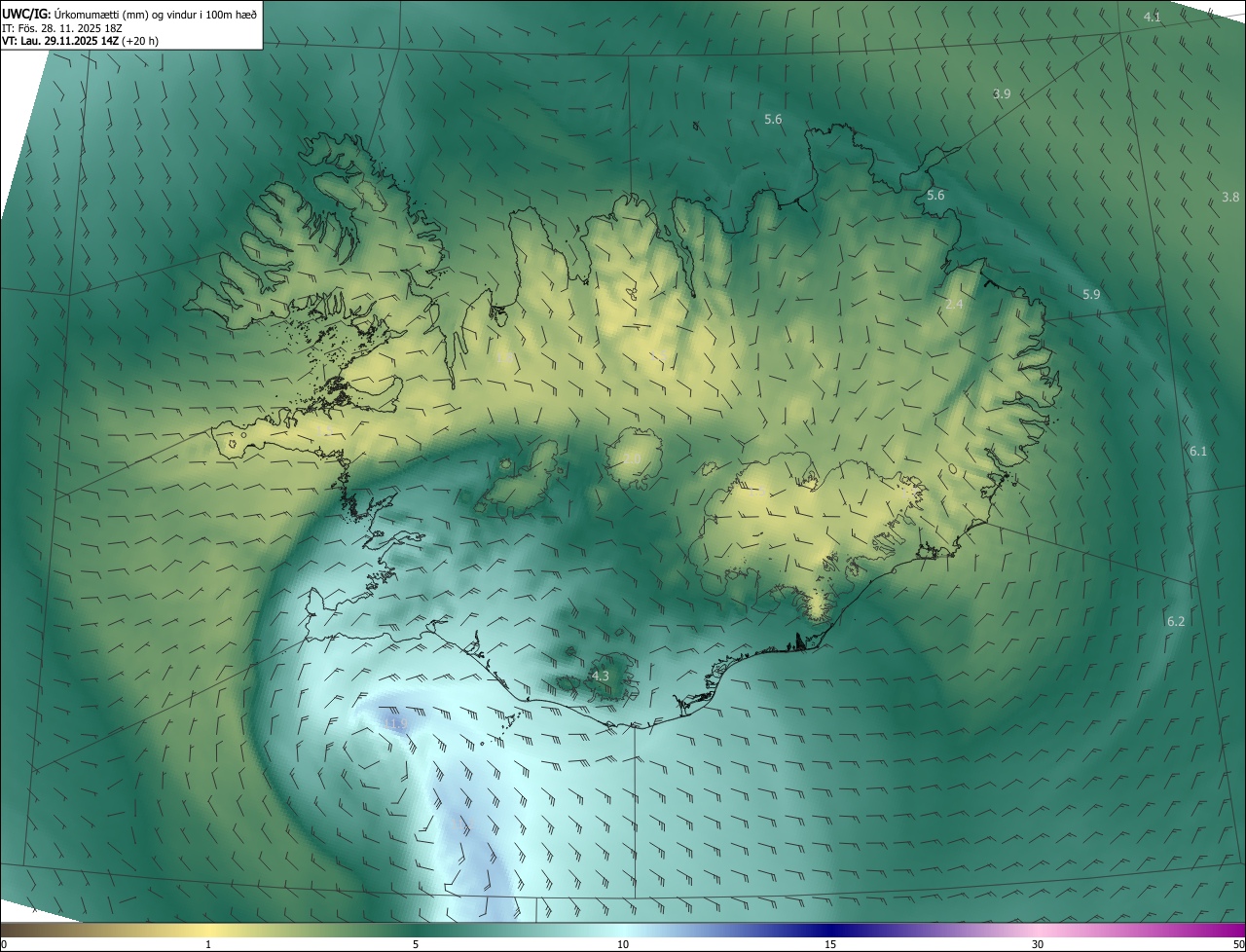The image size is (1246, 952).
Task: Click the 10 tick on the color scale
Action: point(623,945)
